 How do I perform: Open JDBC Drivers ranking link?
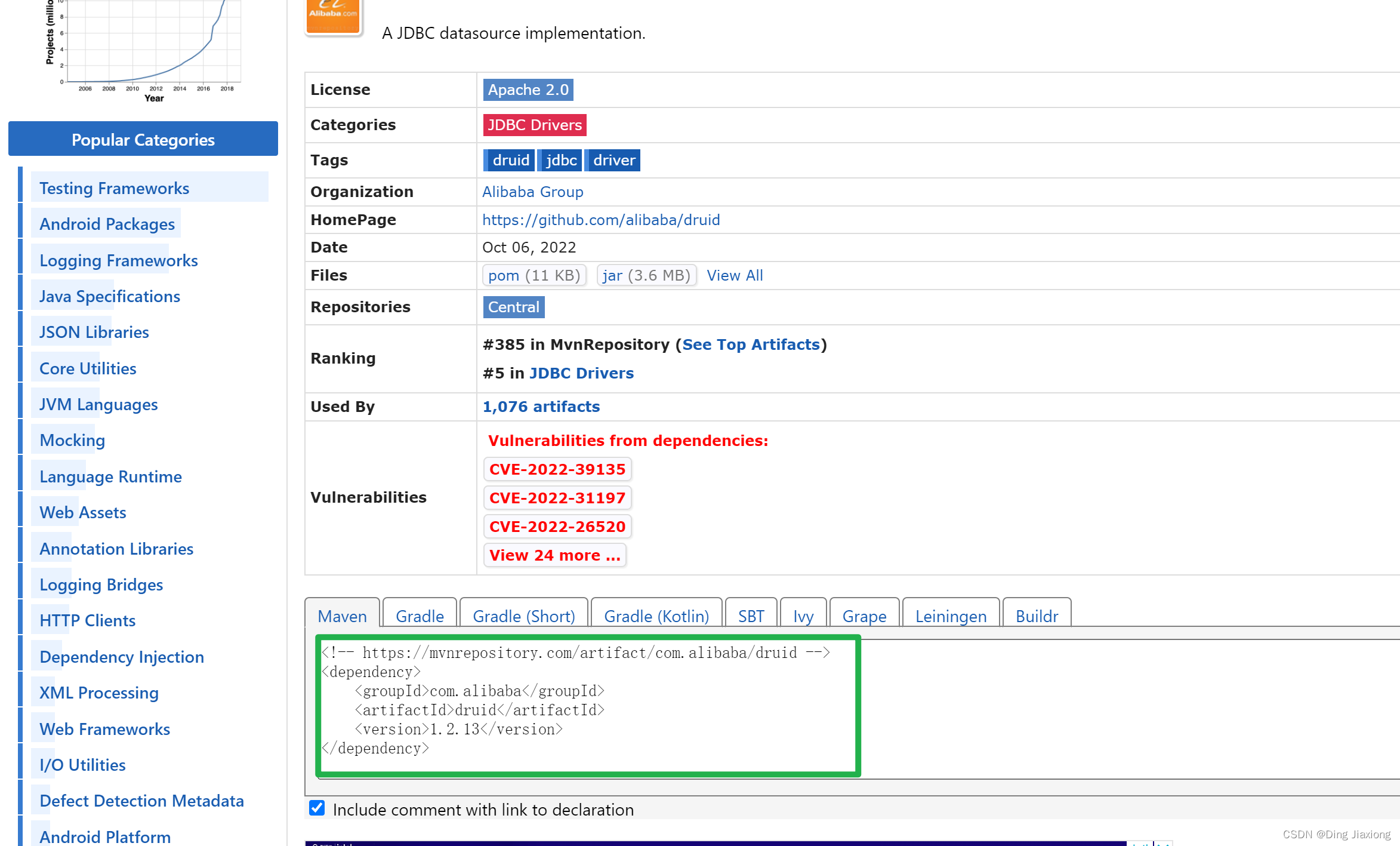click(581, 373)
